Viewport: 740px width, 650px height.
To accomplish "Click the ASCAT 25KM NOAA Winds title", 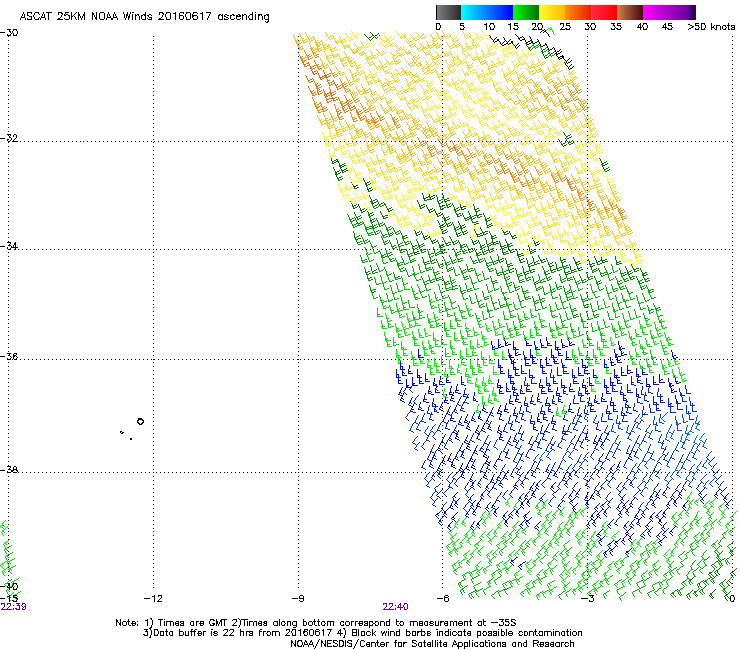I will coord(144,17).
